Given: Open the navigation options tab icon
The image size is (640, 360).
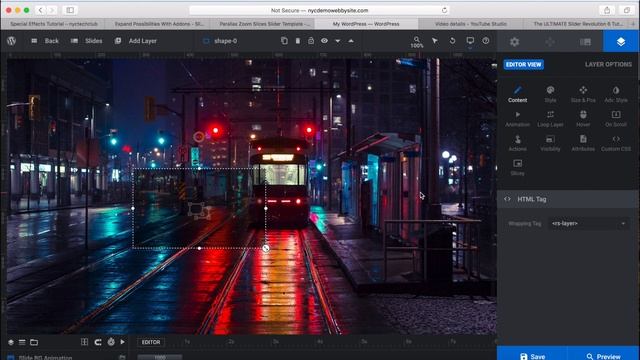Looking at the screenshot, I should coord(550,42).
